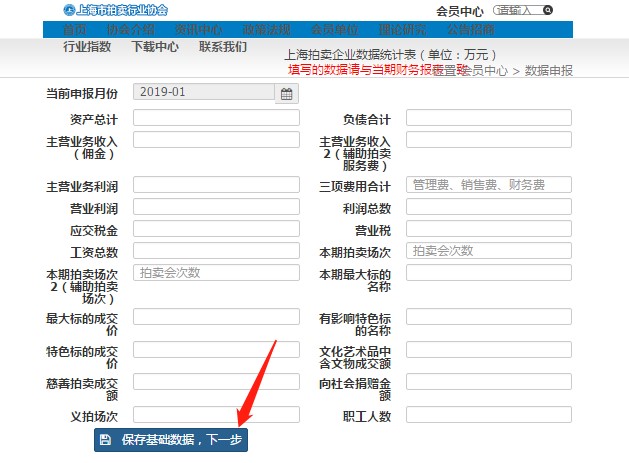Screen dimensions: 629x463
Task: Open the 行业指数 menu item
Action: tap(87, 47)
